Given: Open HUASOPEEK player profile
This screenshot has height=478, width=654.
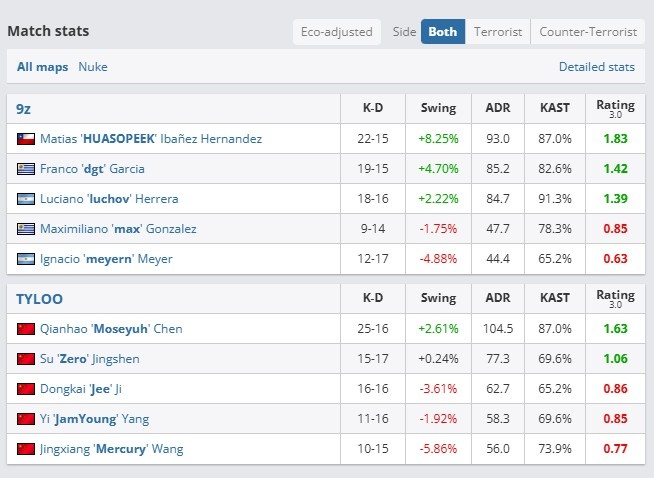Looking at the screenshot, I should (x=151, y=138).
